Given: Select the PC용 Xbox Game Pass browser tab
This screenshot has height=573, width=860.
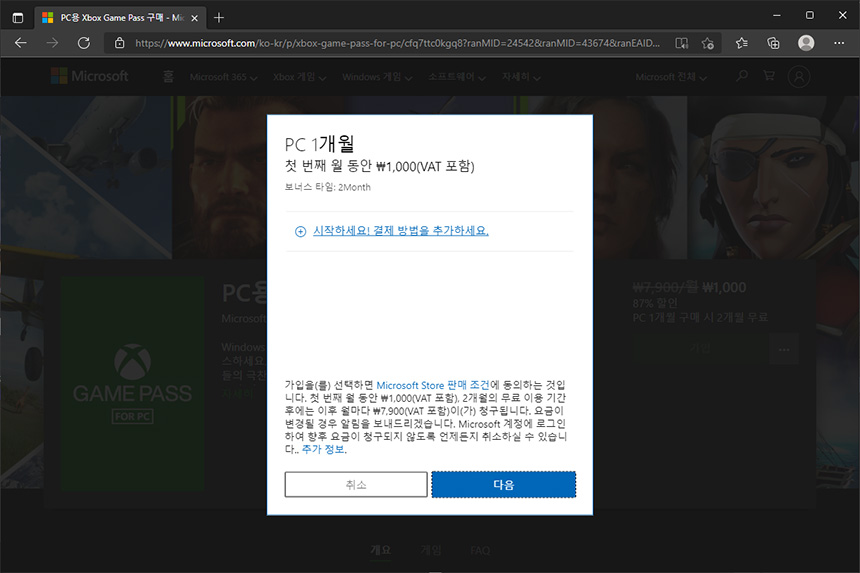Looking at the screenshot, I should [x=121, y=18].
